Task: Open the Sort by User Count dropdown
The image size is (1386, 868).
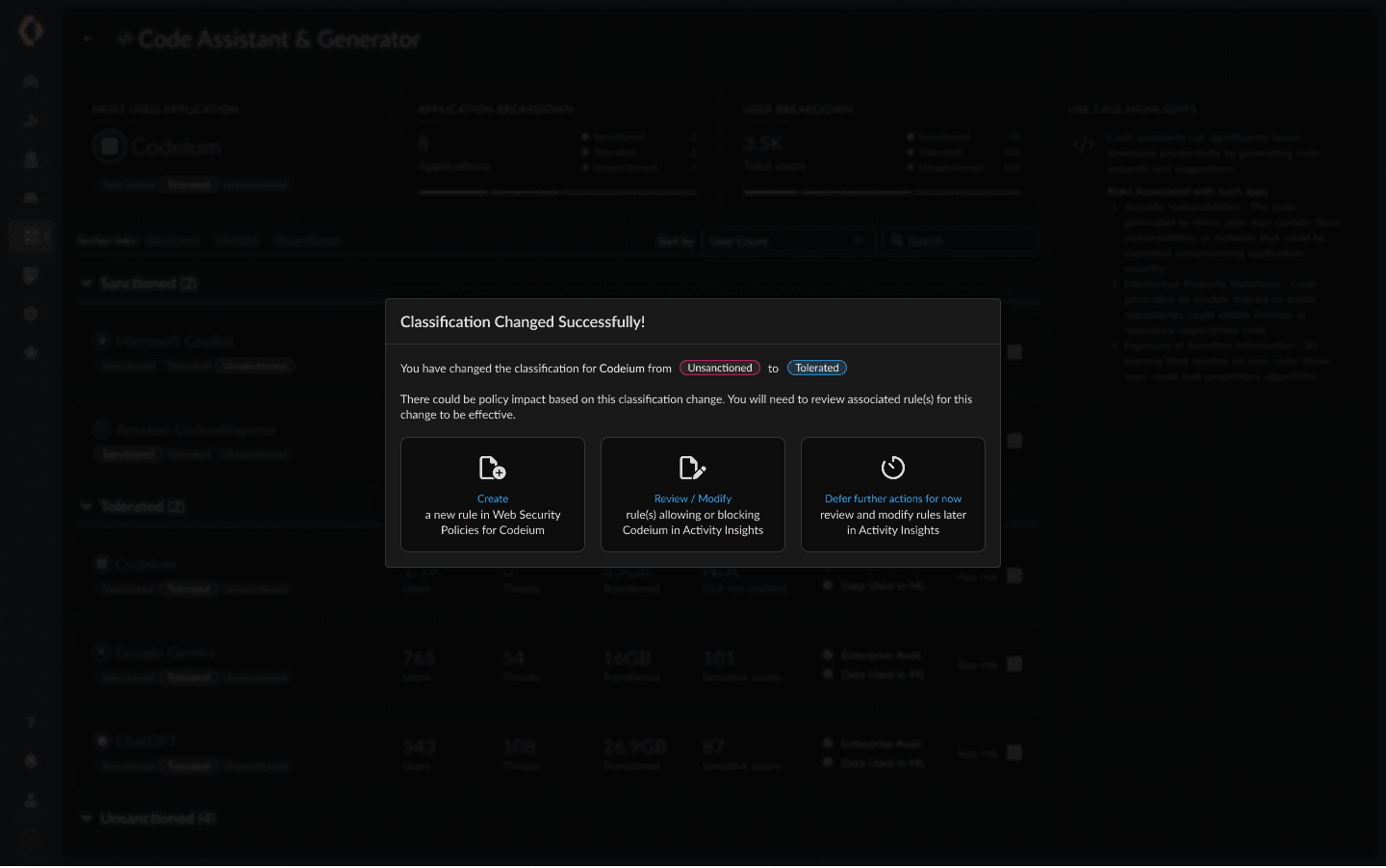Action: (788, 241)
